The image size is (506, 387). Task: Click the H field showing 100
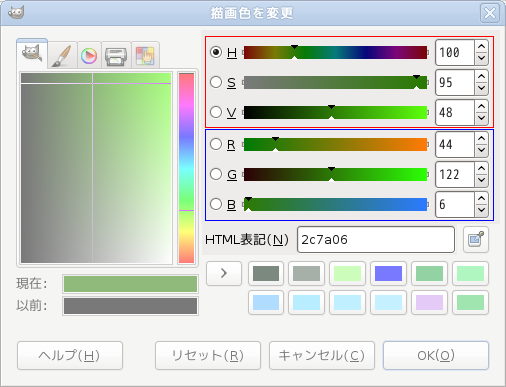(455, 52)
